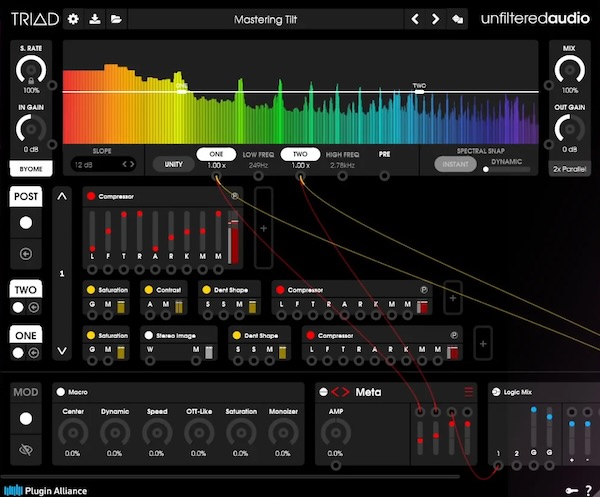Select the POST row tab
Viewport: 600px width, 497px height.
(x=26, y=196)
